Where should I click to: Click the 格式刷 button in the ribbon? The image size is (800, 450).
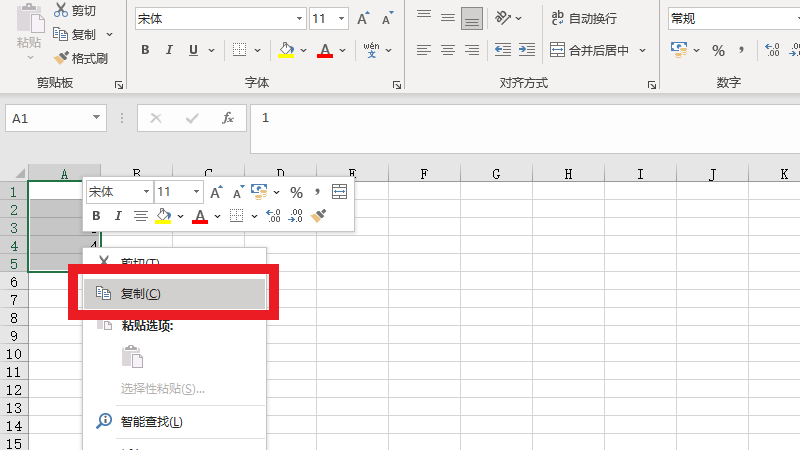(80, 57)
